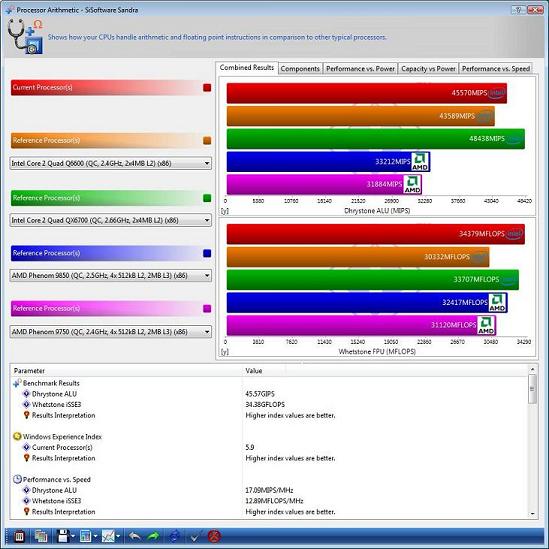Click the Intel logo on the 34379MFLOPS bar
Image resolution: width=549 pixels, height=549 pixels.
[514, 234]
